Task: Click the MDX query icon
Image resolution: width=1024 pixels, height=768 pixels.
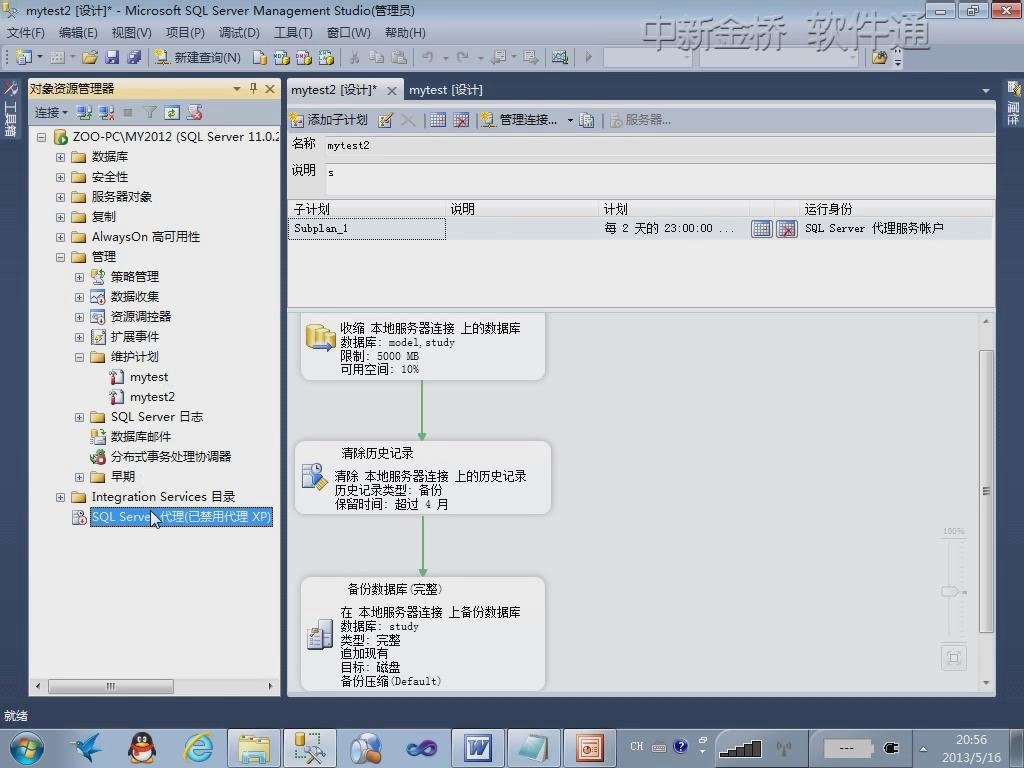Action: pyautogui.click(x=281, y=57)
